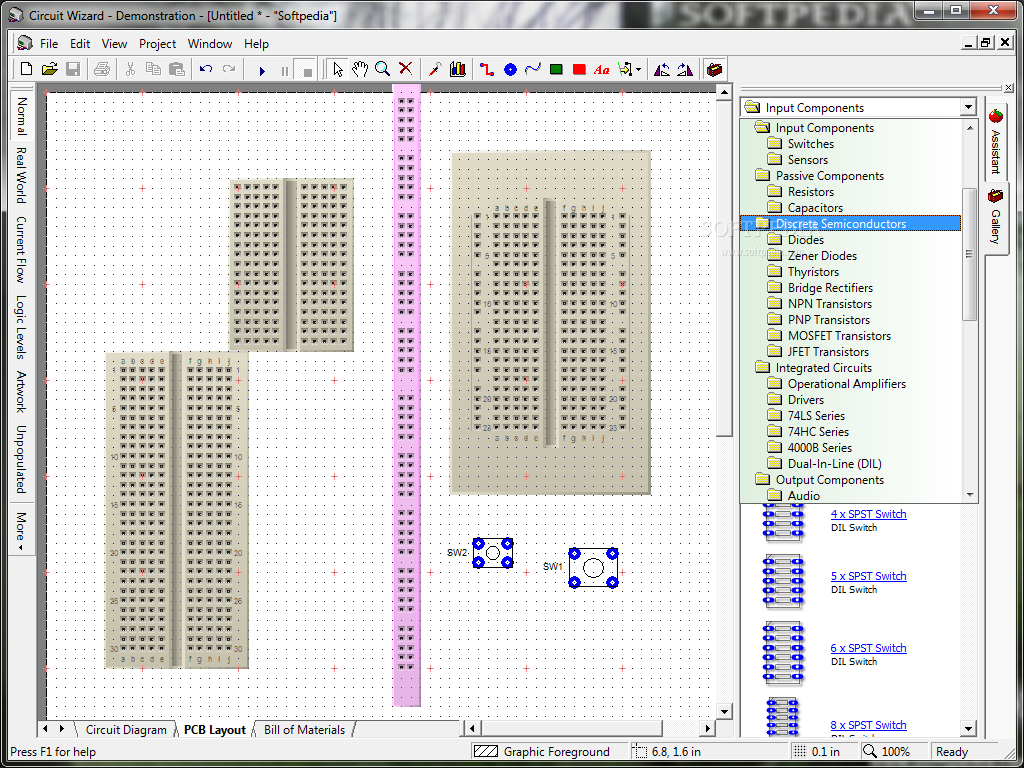This screenshot has height=768, width=1024.
Task: Select the Aa text label tool
Action: pos(601,70)
